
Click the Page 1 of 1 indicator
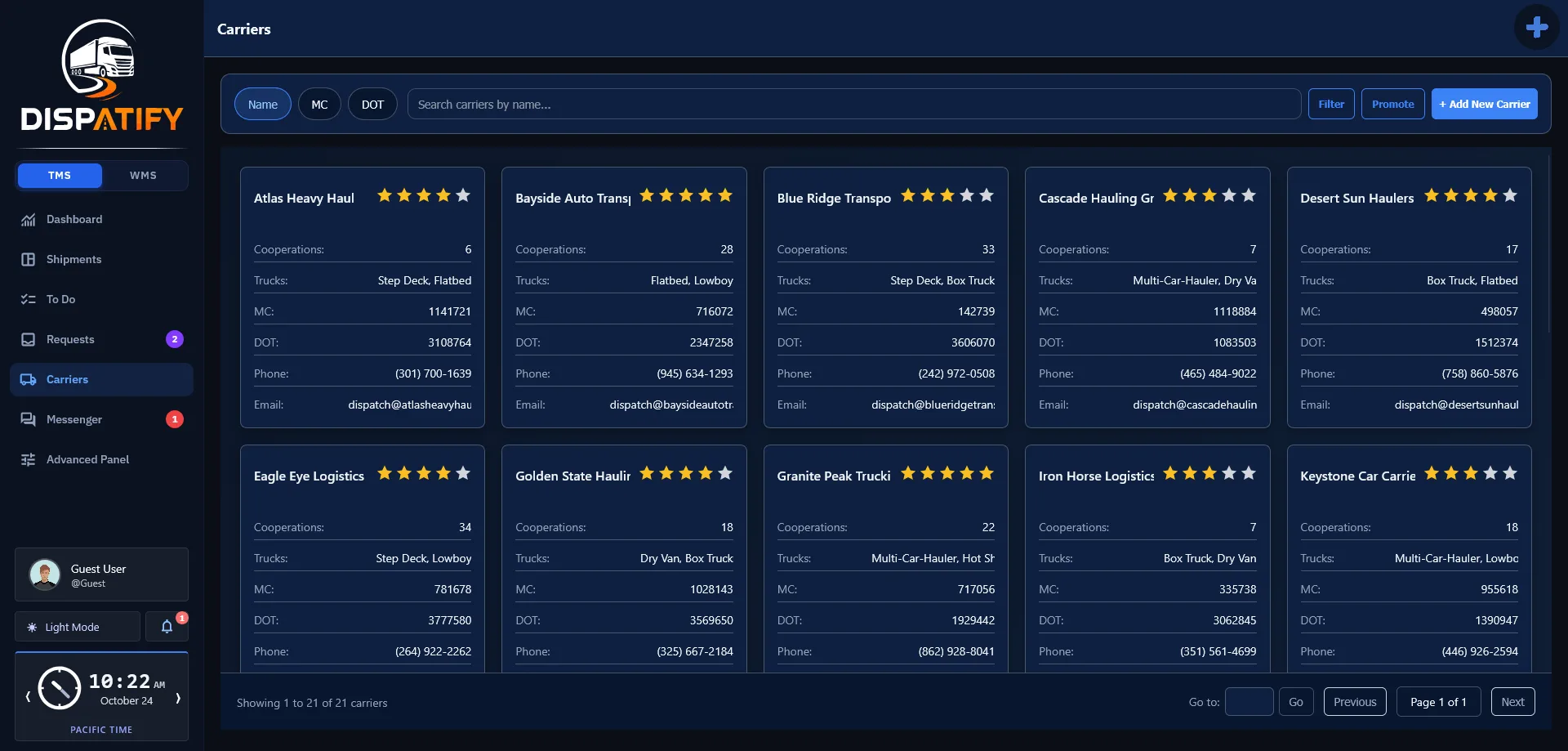pyautogui.click(x=1438, y=702)
